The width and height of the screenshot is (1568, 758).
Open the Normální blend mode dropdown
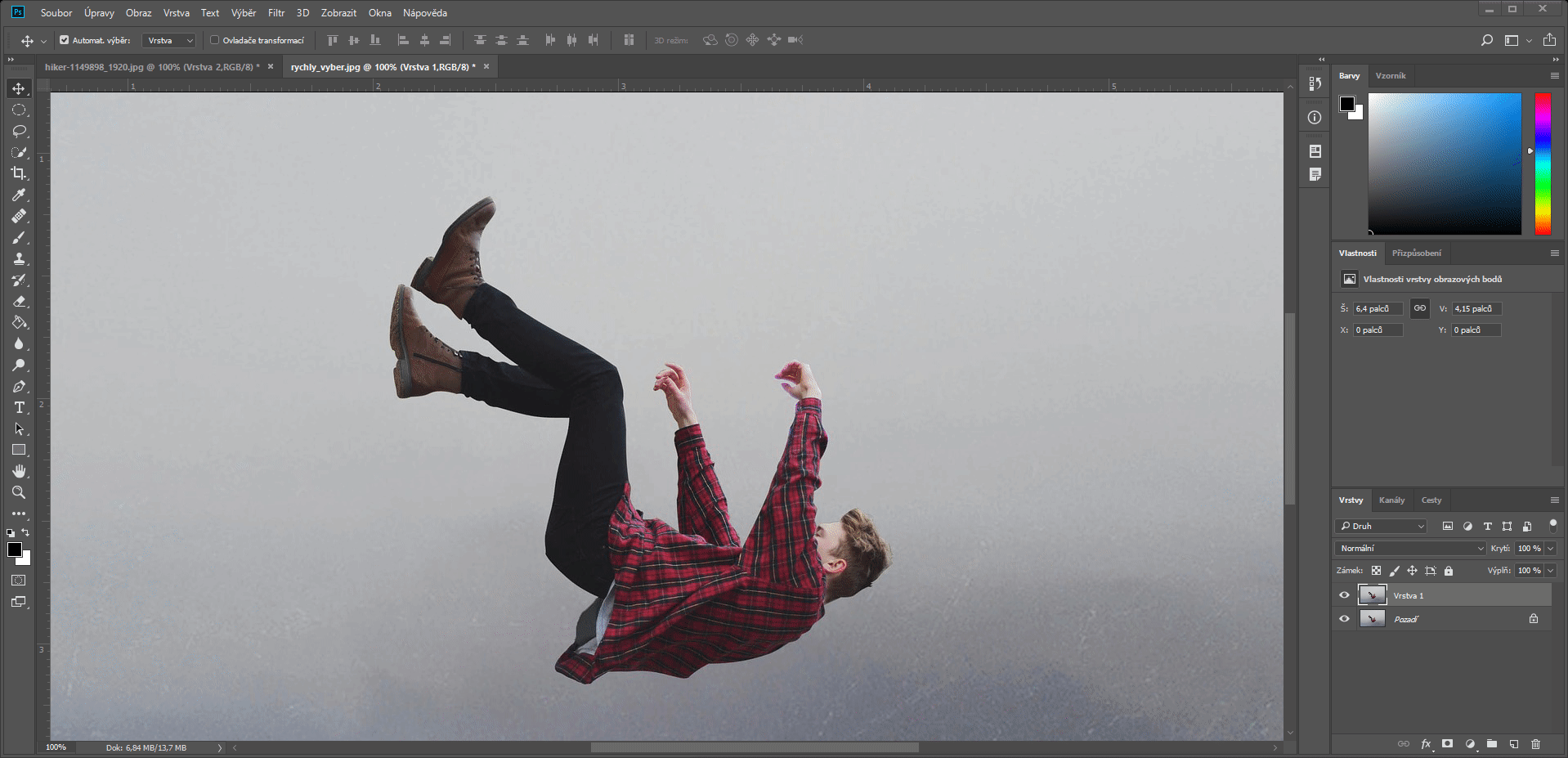coord(1410,548)
